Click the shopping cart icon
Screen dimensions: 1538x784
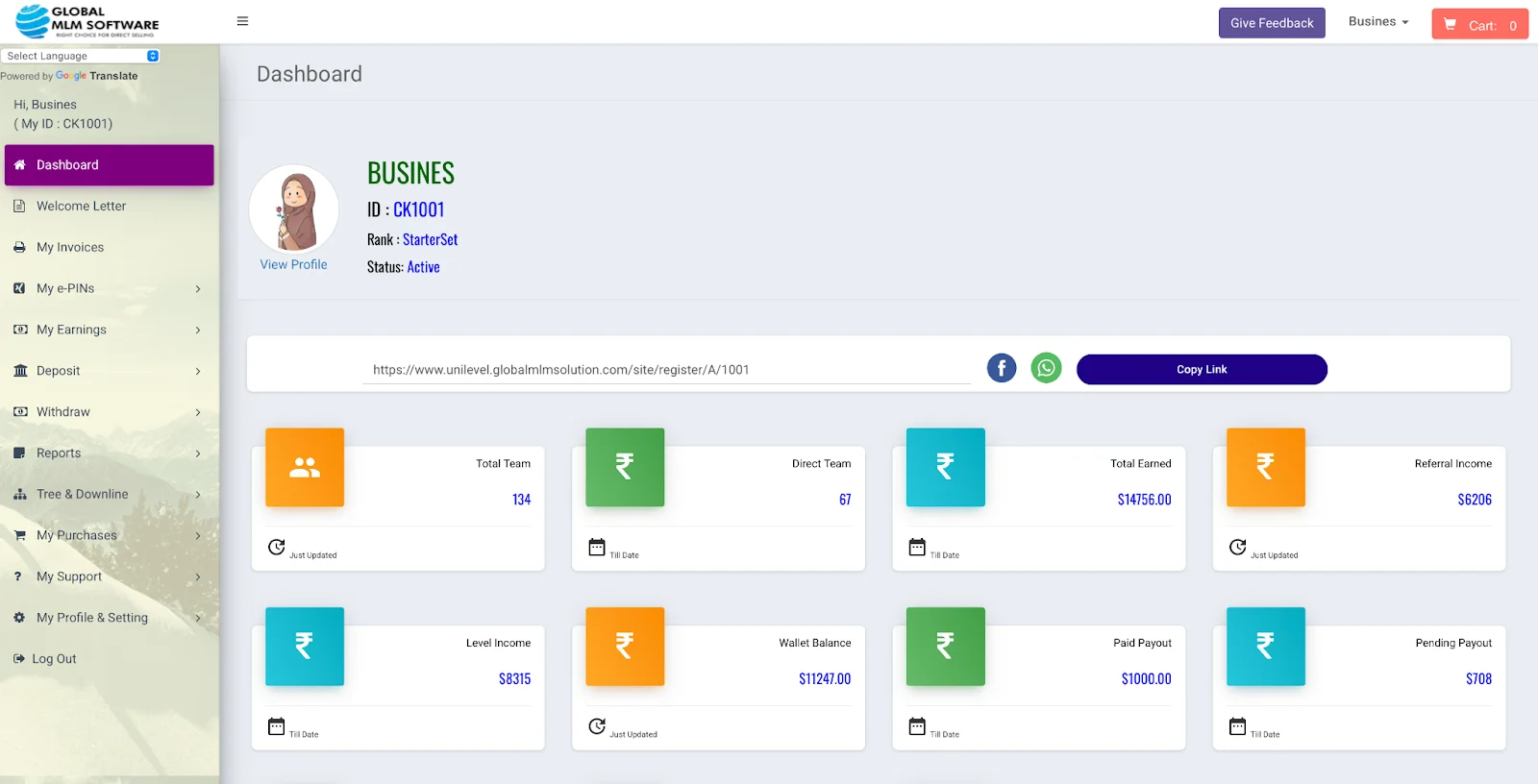tap(1450, 25)
